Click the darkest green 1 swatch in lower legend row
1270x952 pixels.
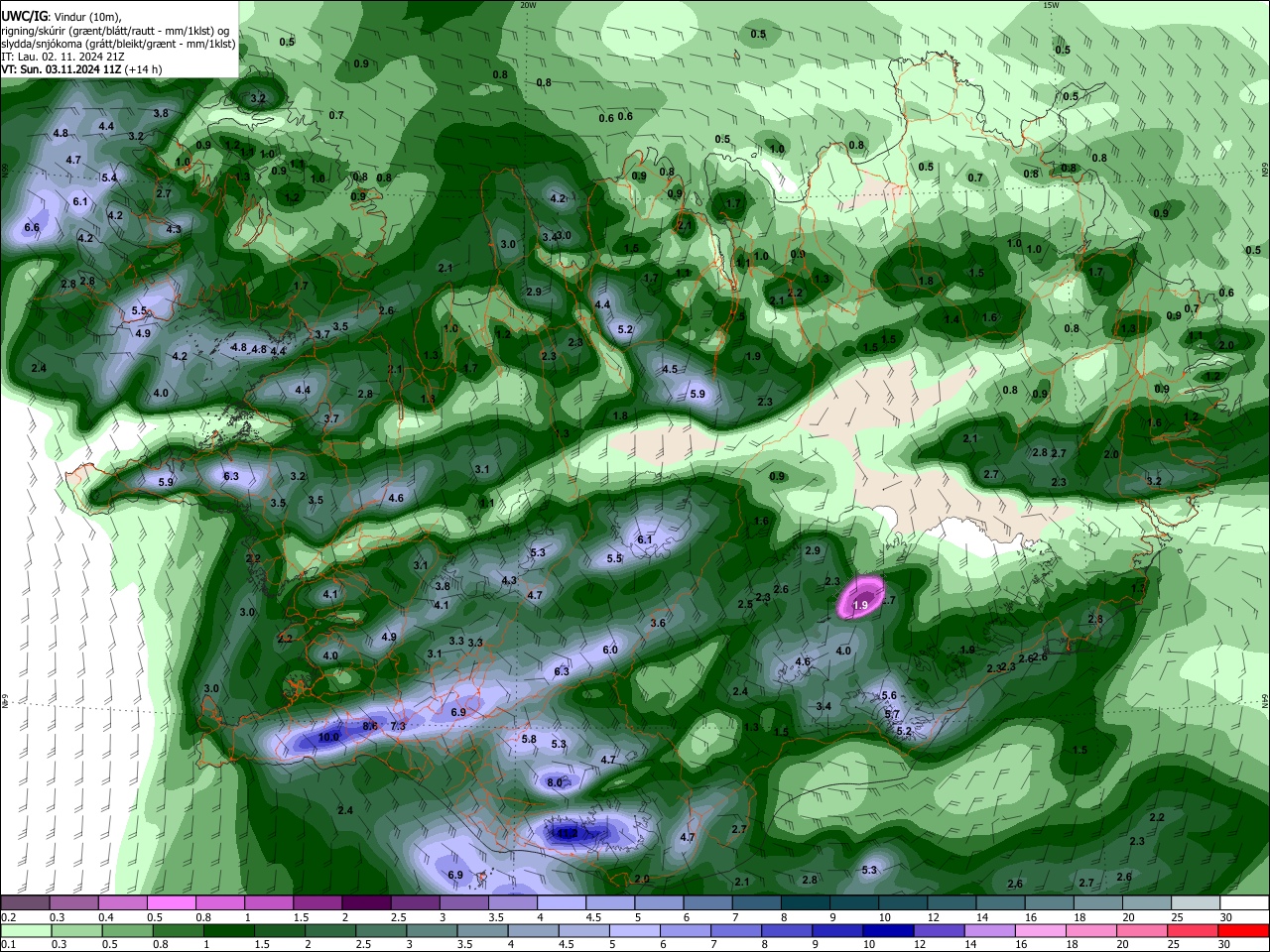tap(228, 931)
